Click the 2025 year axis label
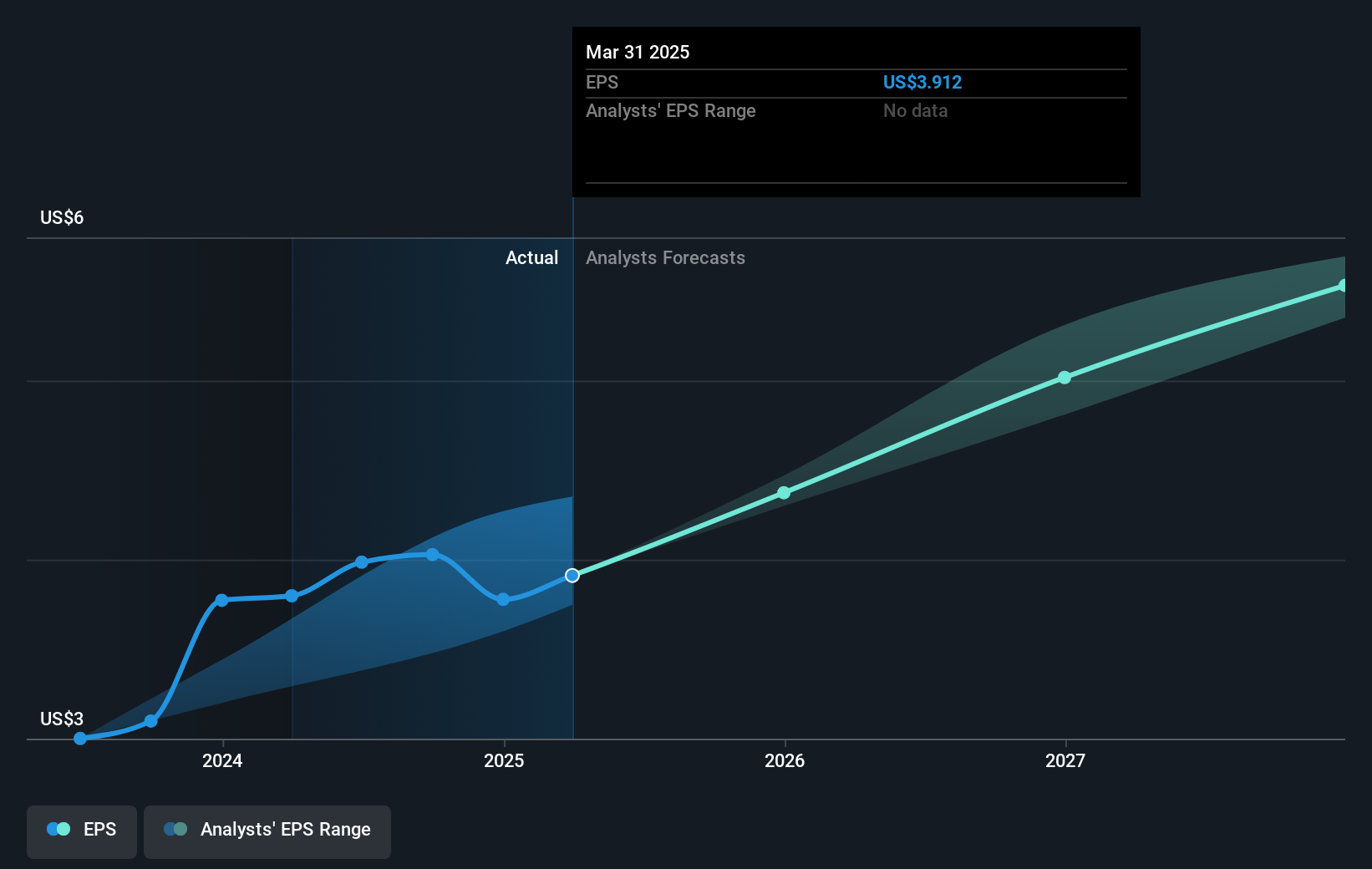The width and height of the screenshot is (1372, 869). pyautogui.click(x=502, y=761)
